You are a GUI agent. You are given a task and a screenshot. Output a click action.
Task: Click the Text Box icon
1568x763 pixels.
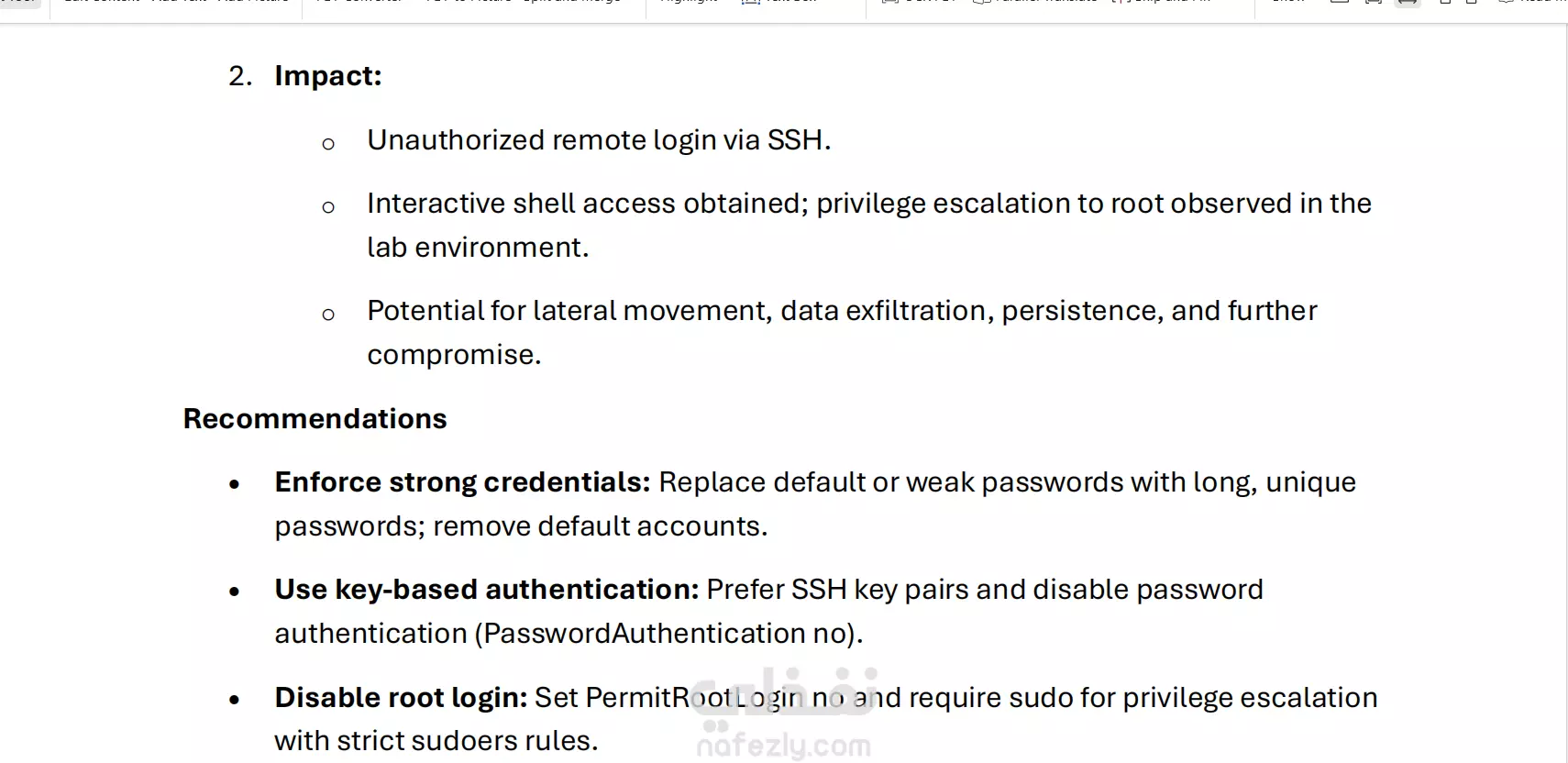pyautogui.click(x=751, y=2)
